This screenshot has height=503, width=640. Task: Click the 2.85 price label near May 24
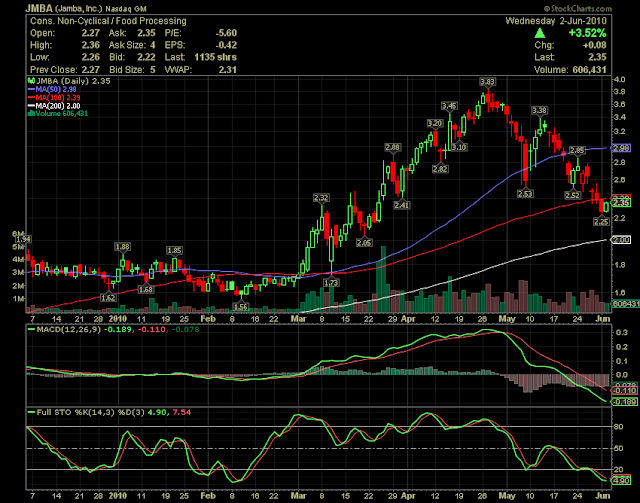pyautogui.click(x=577, y=150)
